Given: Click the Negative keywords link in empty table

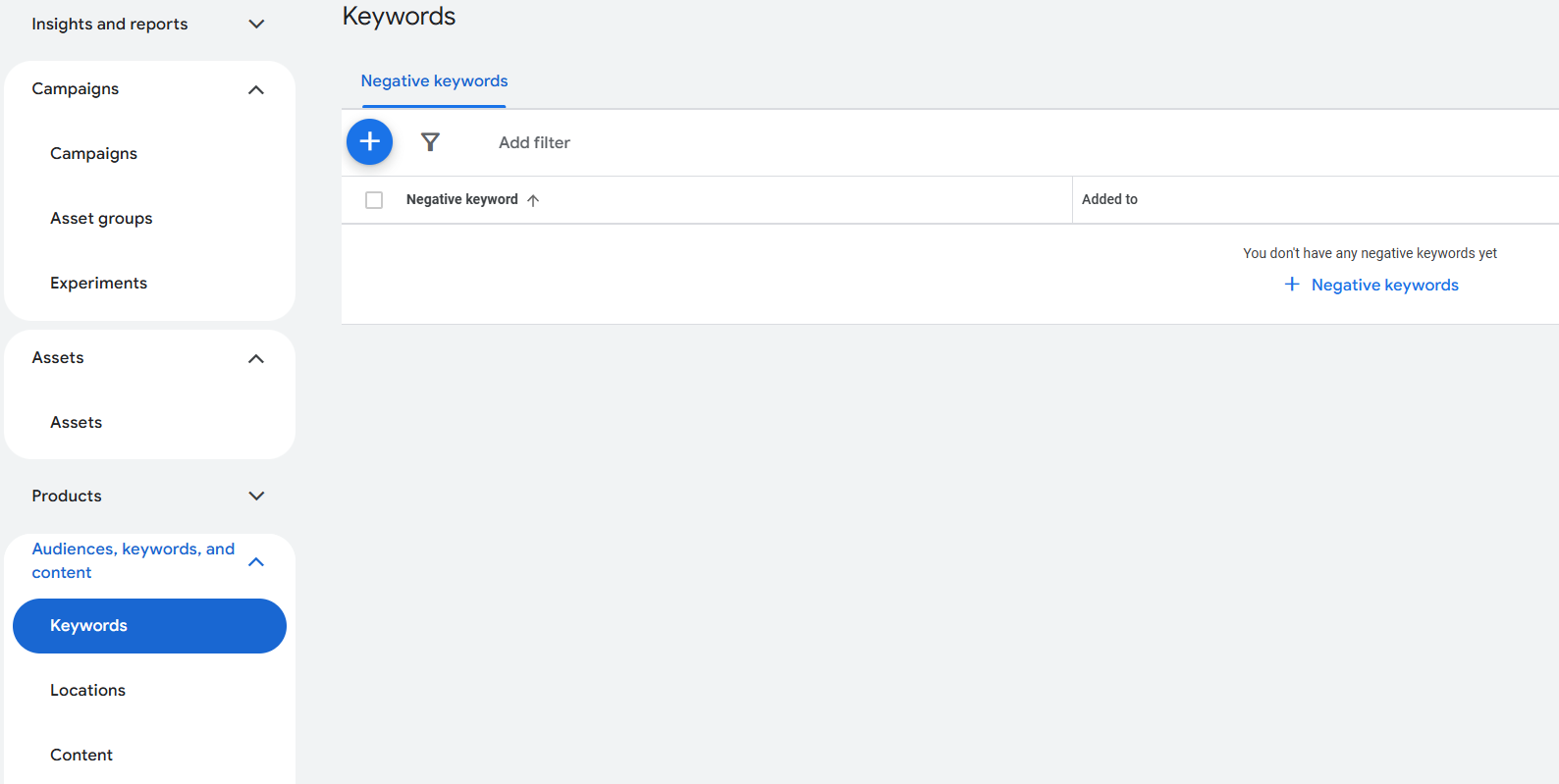Looking at the screenshot, I should tap(1384, 286).
